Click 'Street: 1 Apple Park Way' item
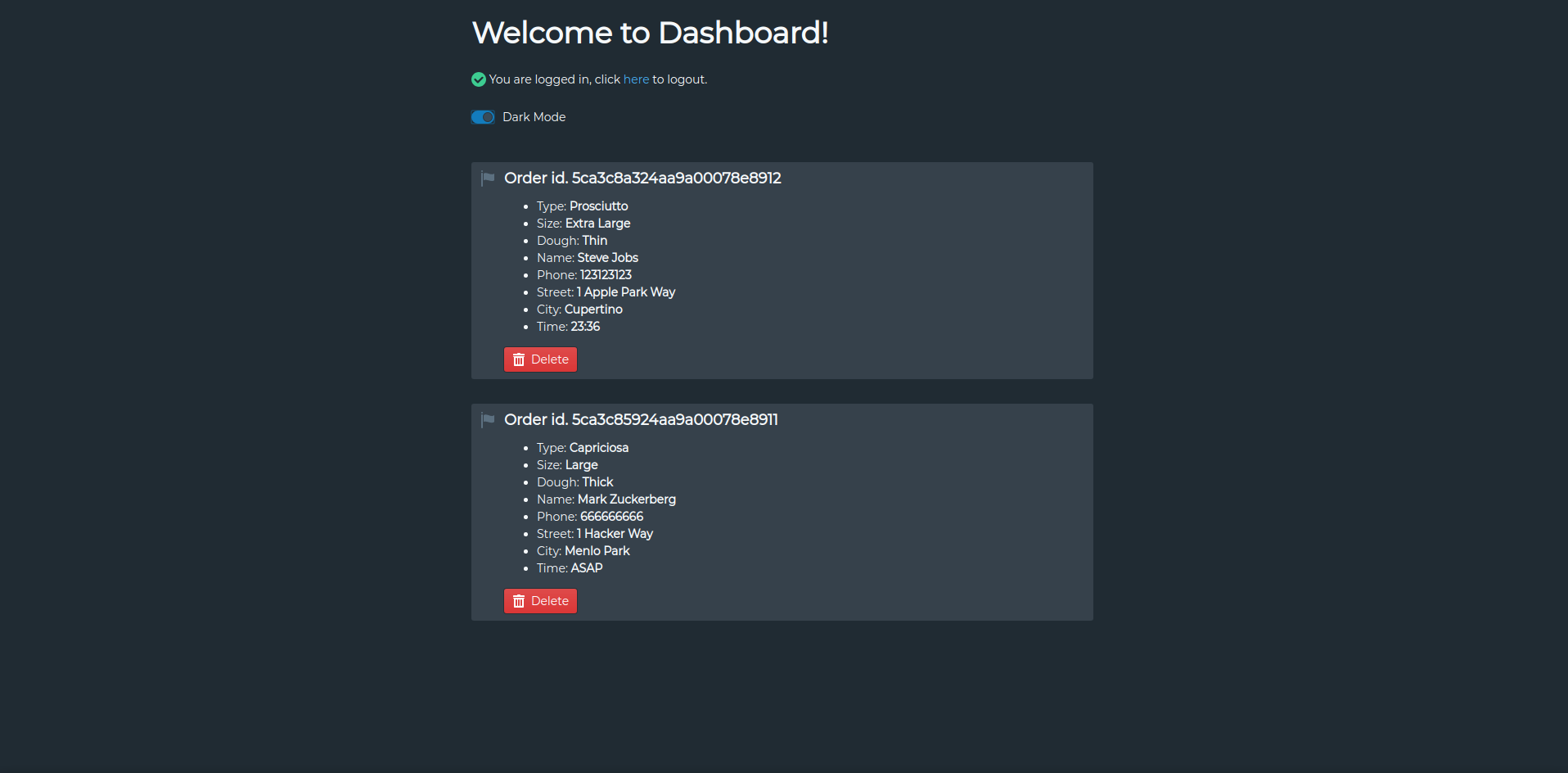 coord(606,292)
